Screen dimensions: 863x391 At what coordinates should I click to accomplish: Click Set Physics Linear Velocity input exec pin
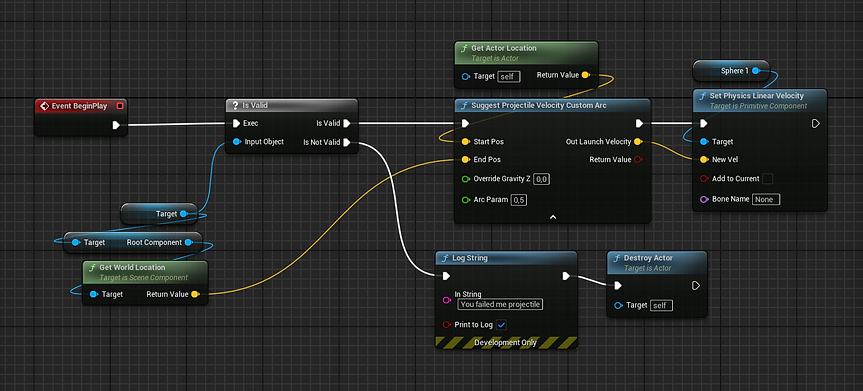point(704,123)
